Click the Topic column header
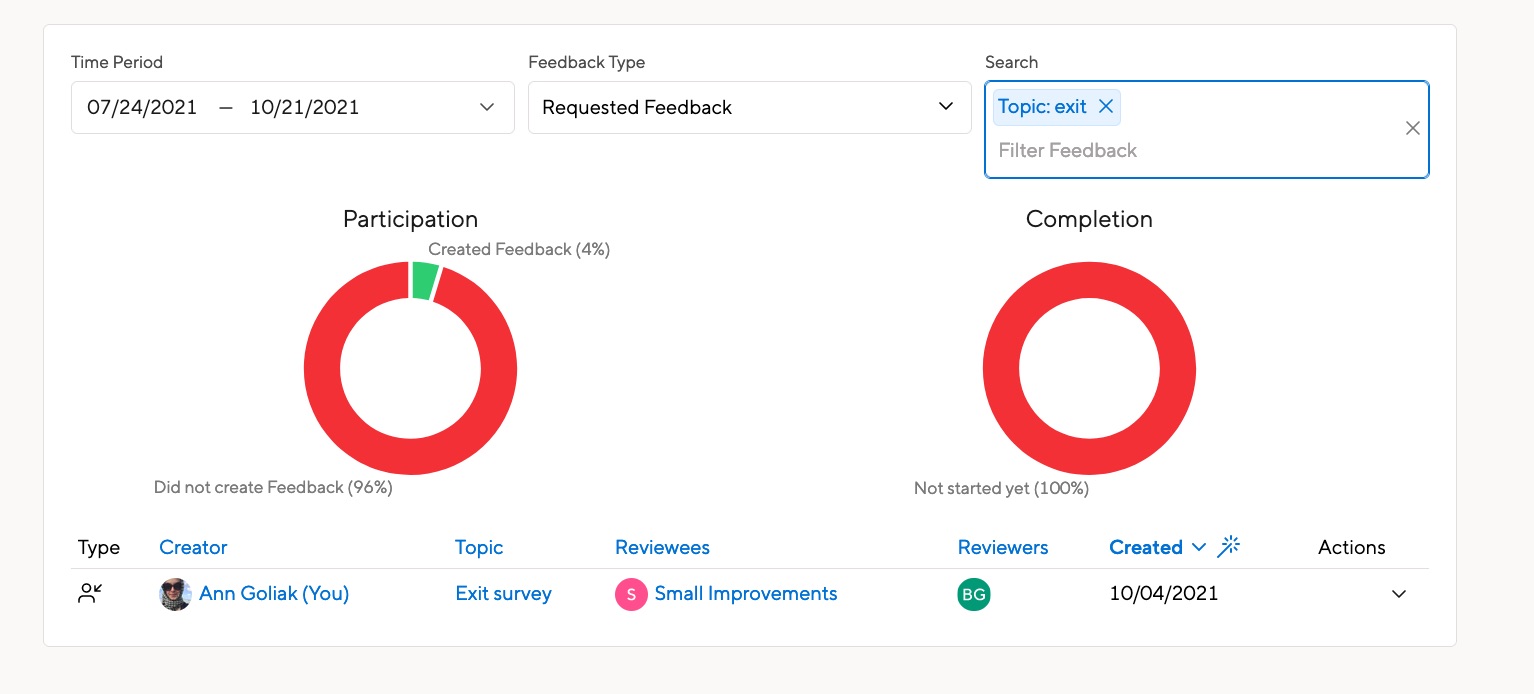Image resolution: width=1534 pixels, height=694 pixels. pos(479,547)
